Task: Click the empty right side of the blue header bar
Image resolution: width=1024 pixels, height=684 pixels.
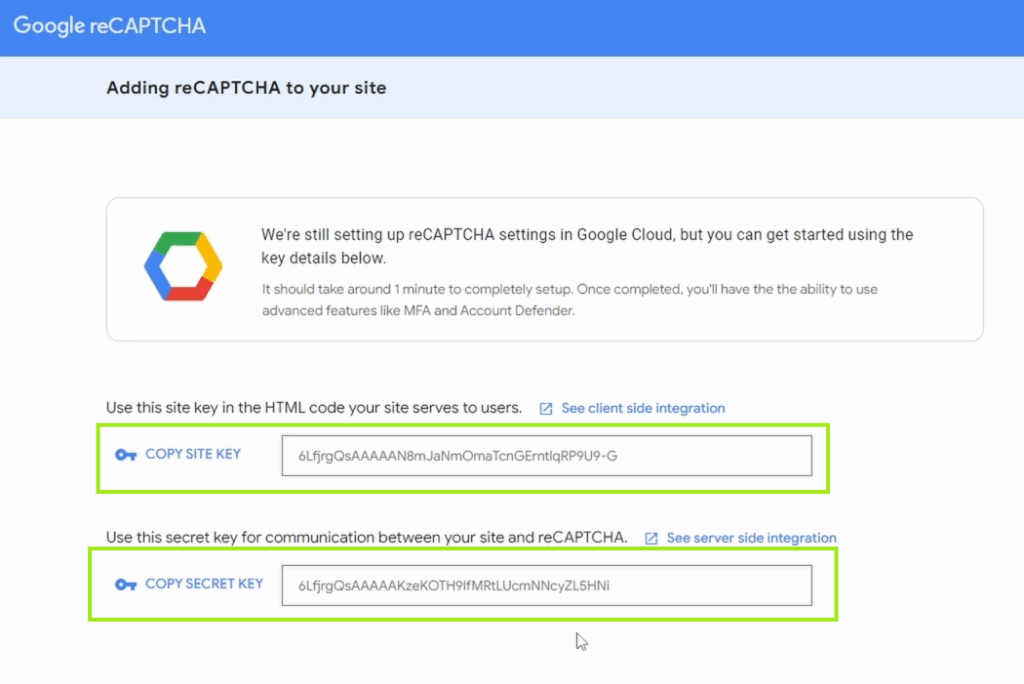Action: (x=700, y=27)
